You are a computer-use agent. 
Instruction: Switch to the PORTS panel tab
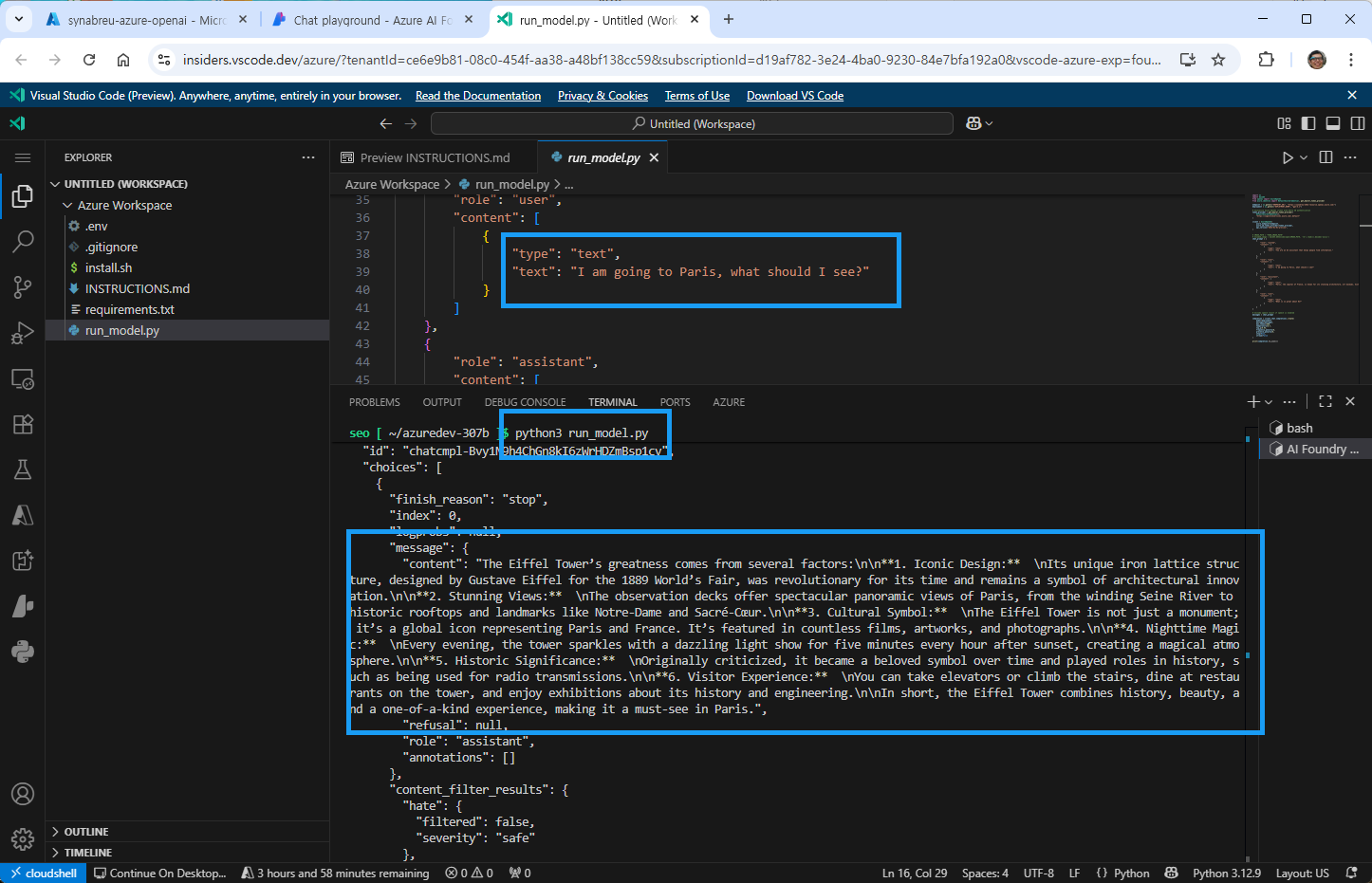pyautogui.click(x=676, y=402)
